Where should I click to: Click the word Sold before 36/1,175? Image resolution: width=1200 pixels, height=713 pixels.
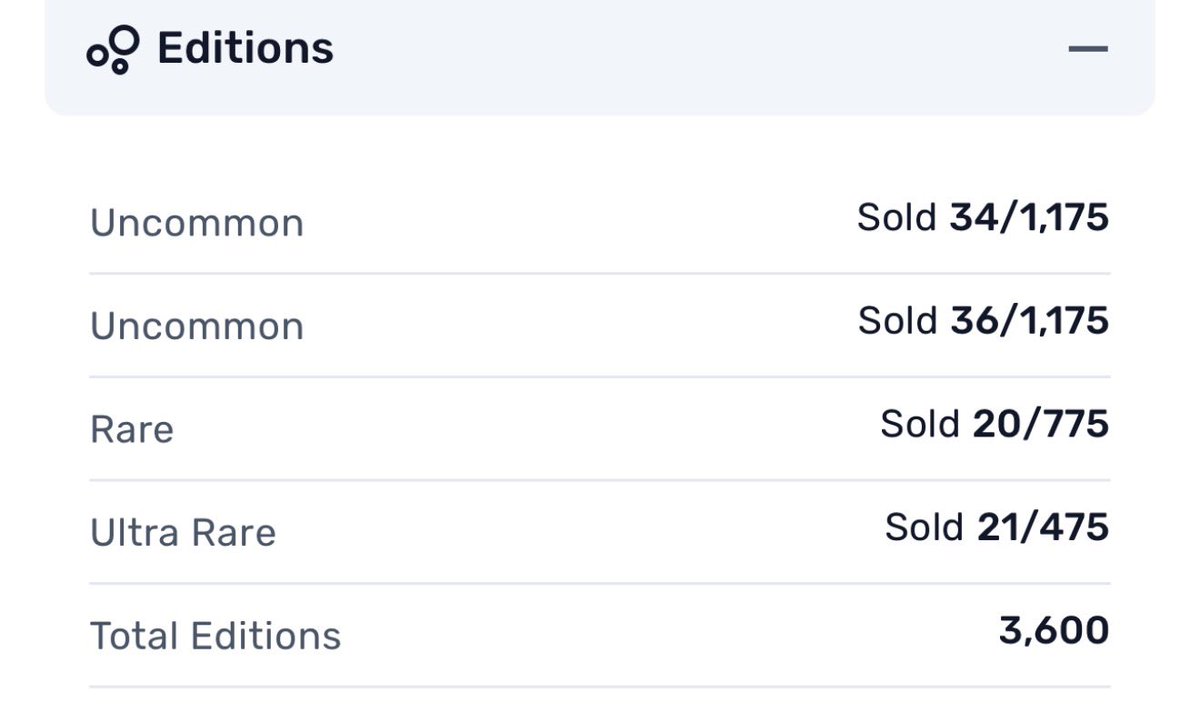tap(898, 320)
